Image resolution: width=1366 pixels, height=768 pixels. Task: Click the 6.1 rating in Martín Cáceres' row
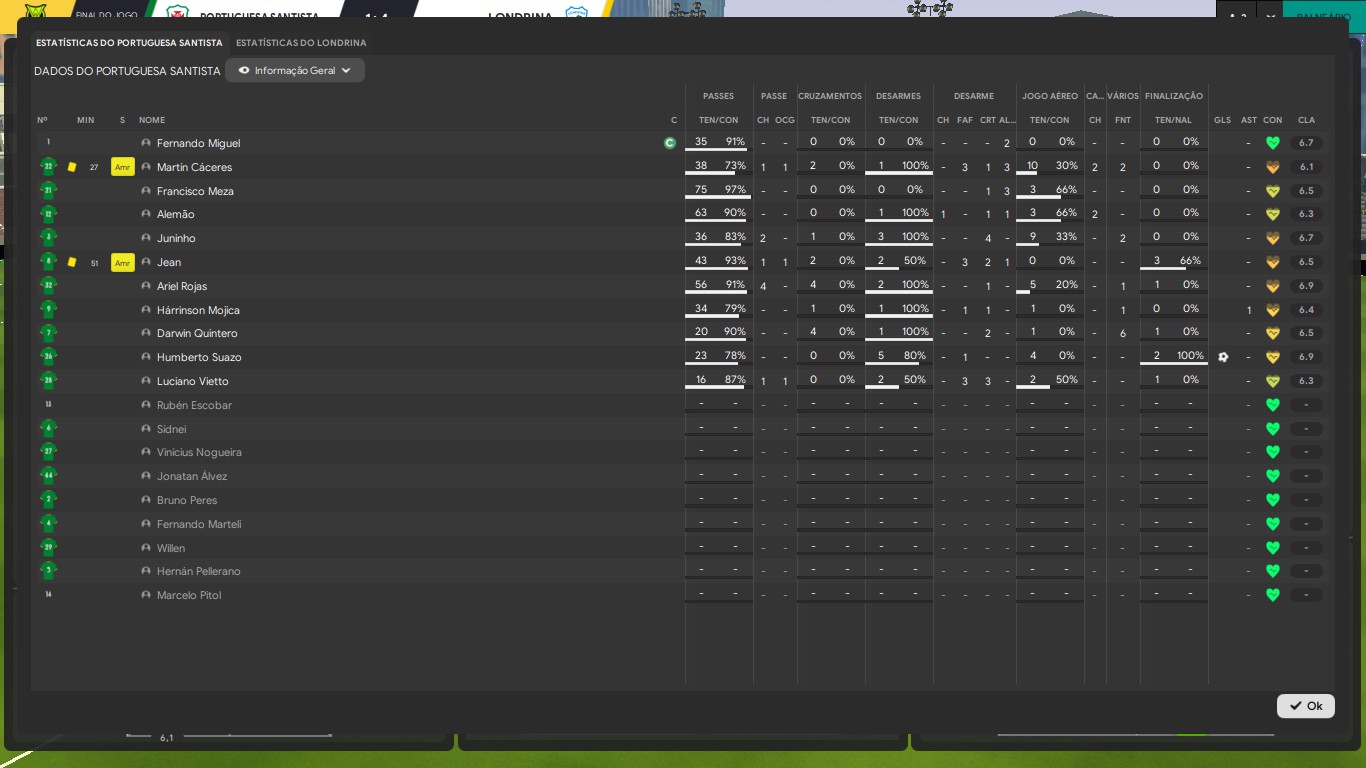(1306, 167)
